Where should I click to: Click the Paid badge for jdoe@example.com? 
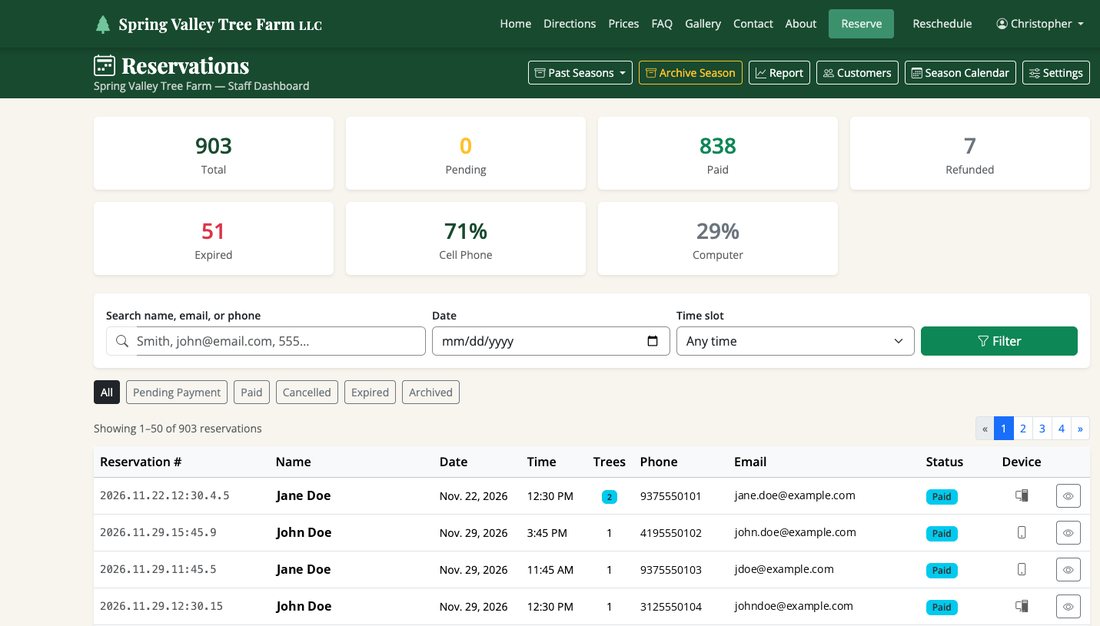pos(941,570)
